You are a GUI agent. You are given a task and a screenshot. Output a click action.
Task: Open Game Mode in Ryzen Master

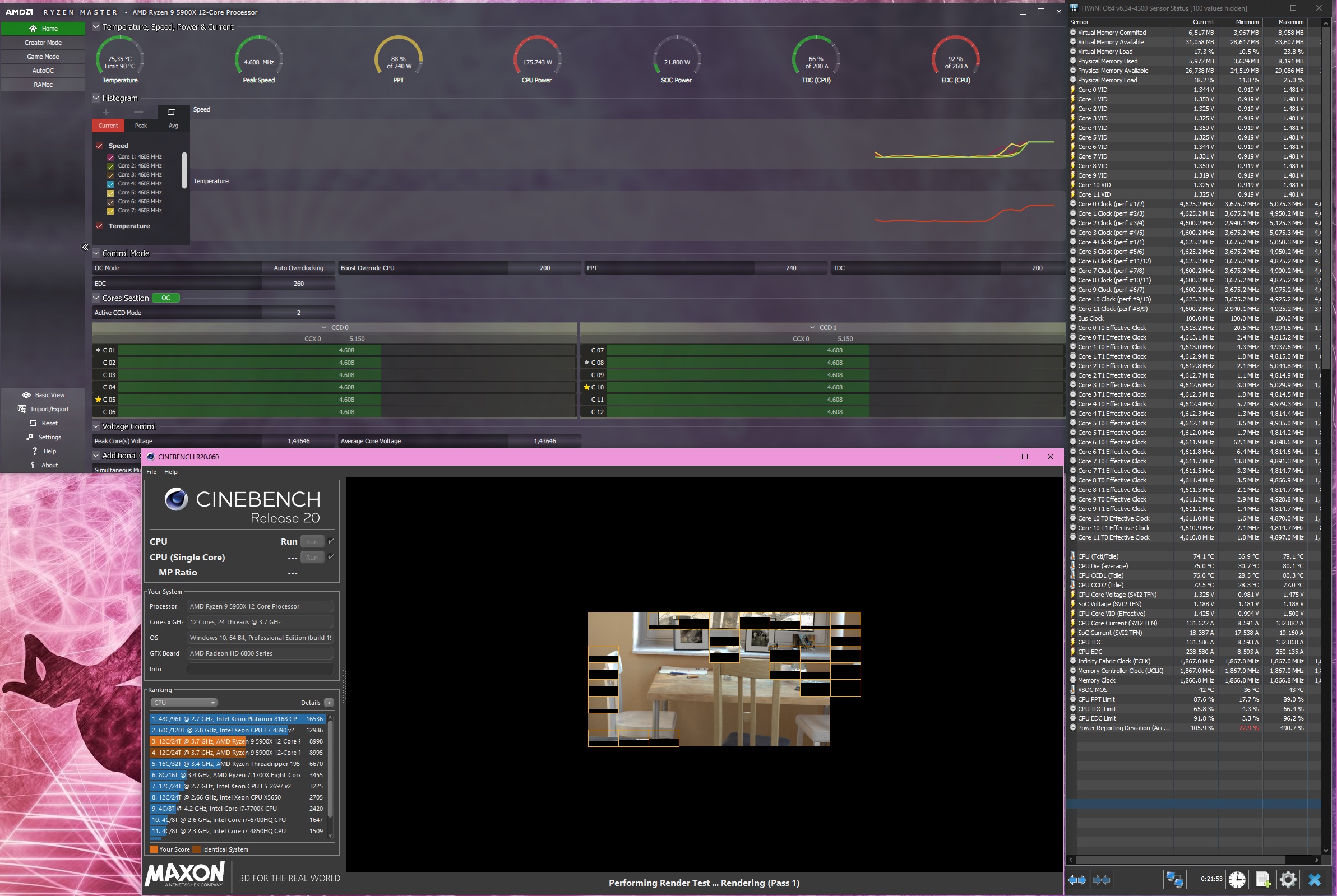pos(43,57)
